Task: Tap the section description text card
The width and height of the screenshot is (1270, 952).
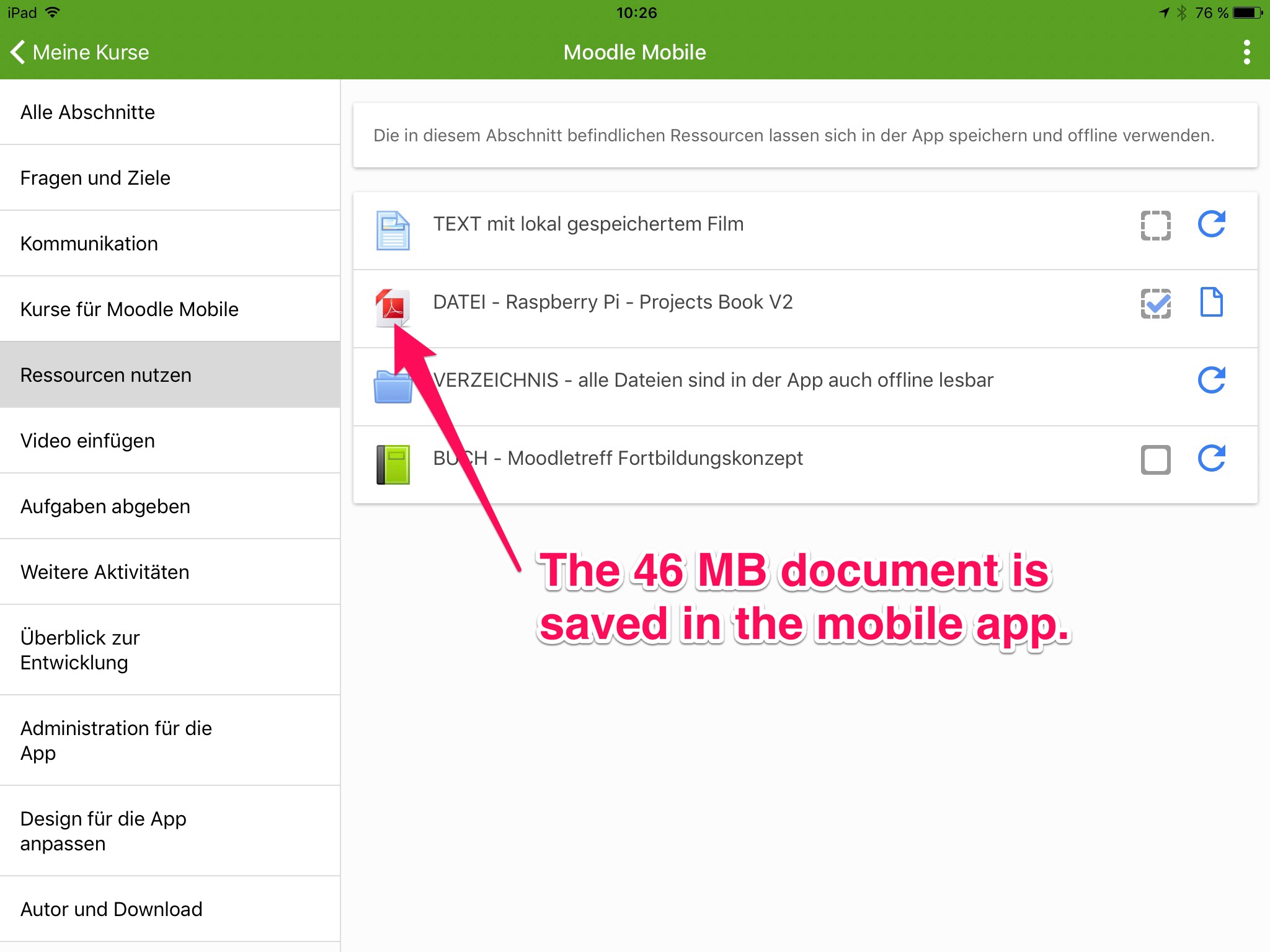Action: (x=805, y=136)
